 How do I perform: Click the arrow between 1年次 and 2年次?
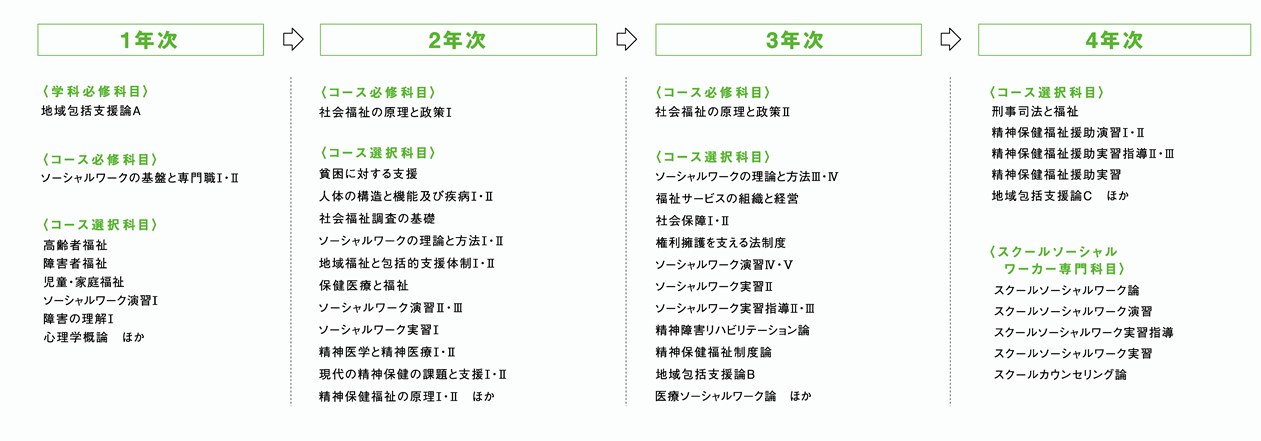293,40
